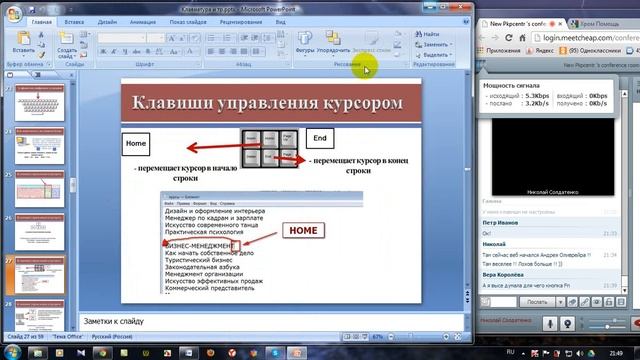Expand Clipboard (Буфер обмена) dialog launcher
This screenshot has width=640, height=360.
tap(49, 64)
